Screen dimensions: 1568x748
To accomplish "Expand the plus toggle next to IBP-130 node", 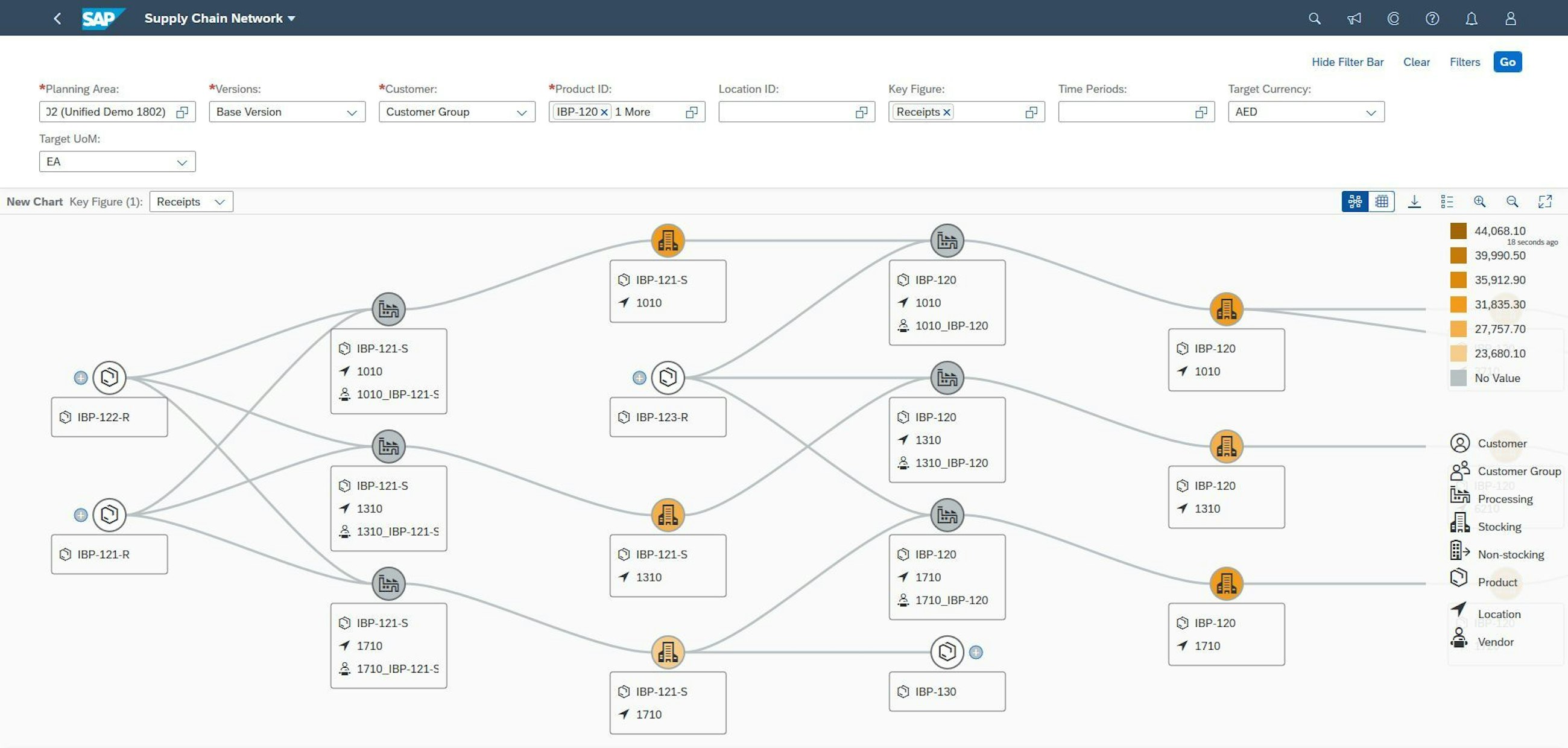I will pos(976,652).
